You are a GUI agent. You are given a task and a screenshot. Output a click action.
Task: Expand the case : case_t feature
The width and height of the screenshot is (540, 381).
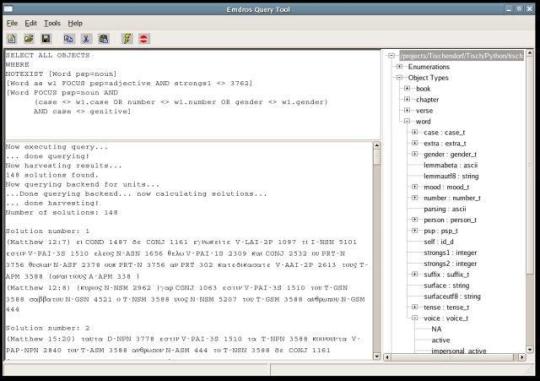tap(415, 132)
